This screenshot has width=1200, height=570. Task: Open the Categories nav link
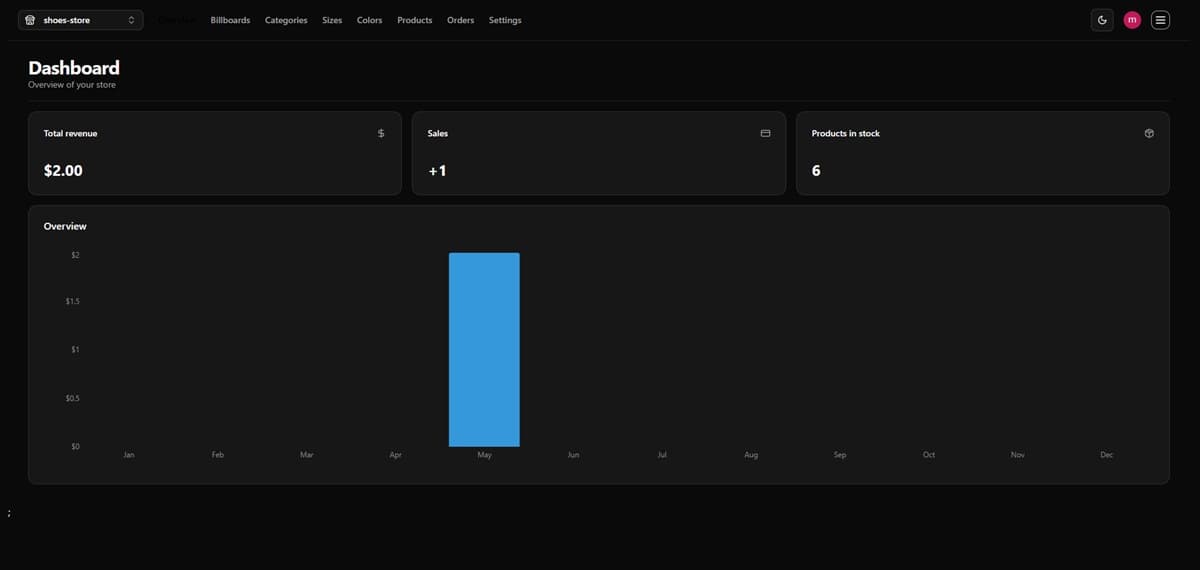coord(286,20)
